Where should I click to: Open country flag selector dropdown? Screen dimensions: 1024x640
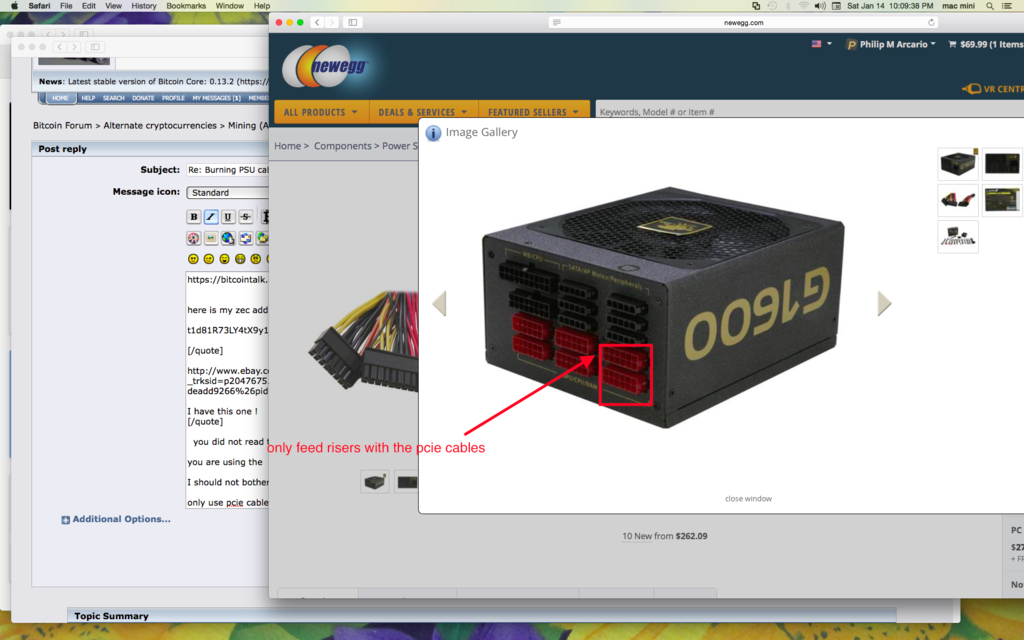pos(822,44)
